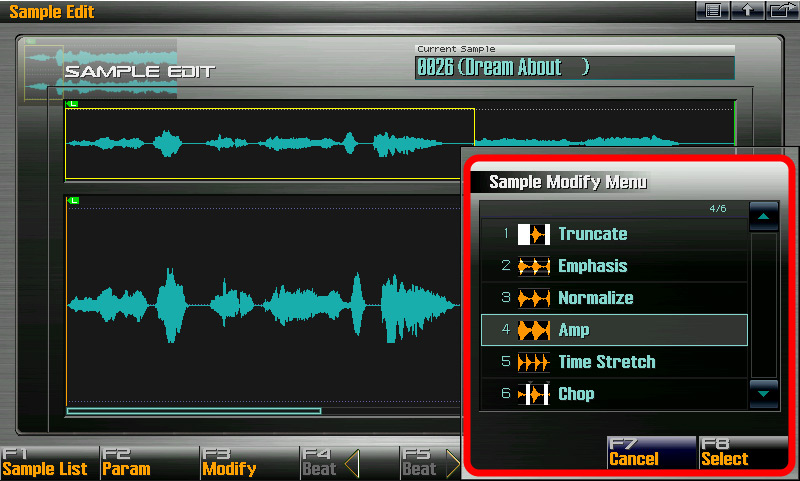Click the 4/6 position indicator

(717, 209)
